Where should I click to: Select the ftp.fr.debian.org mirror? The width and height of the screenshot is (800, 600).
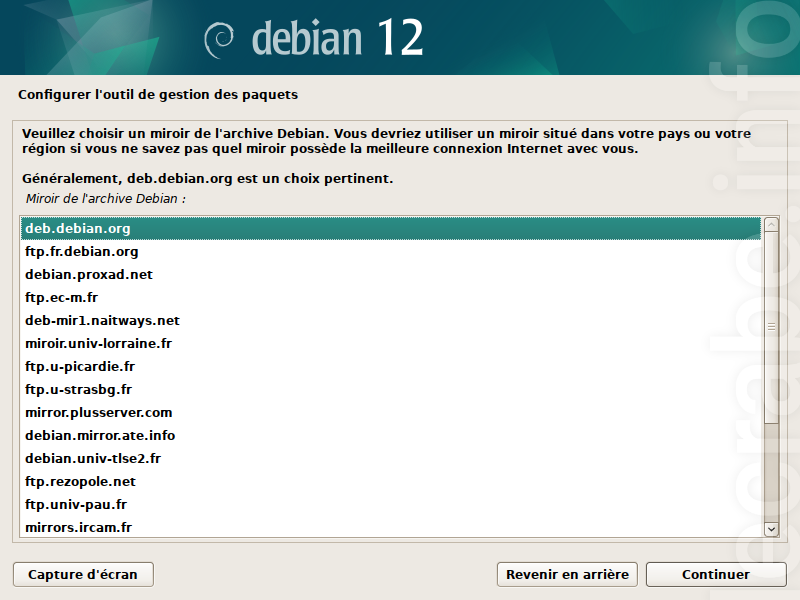(x=391, y=252)
